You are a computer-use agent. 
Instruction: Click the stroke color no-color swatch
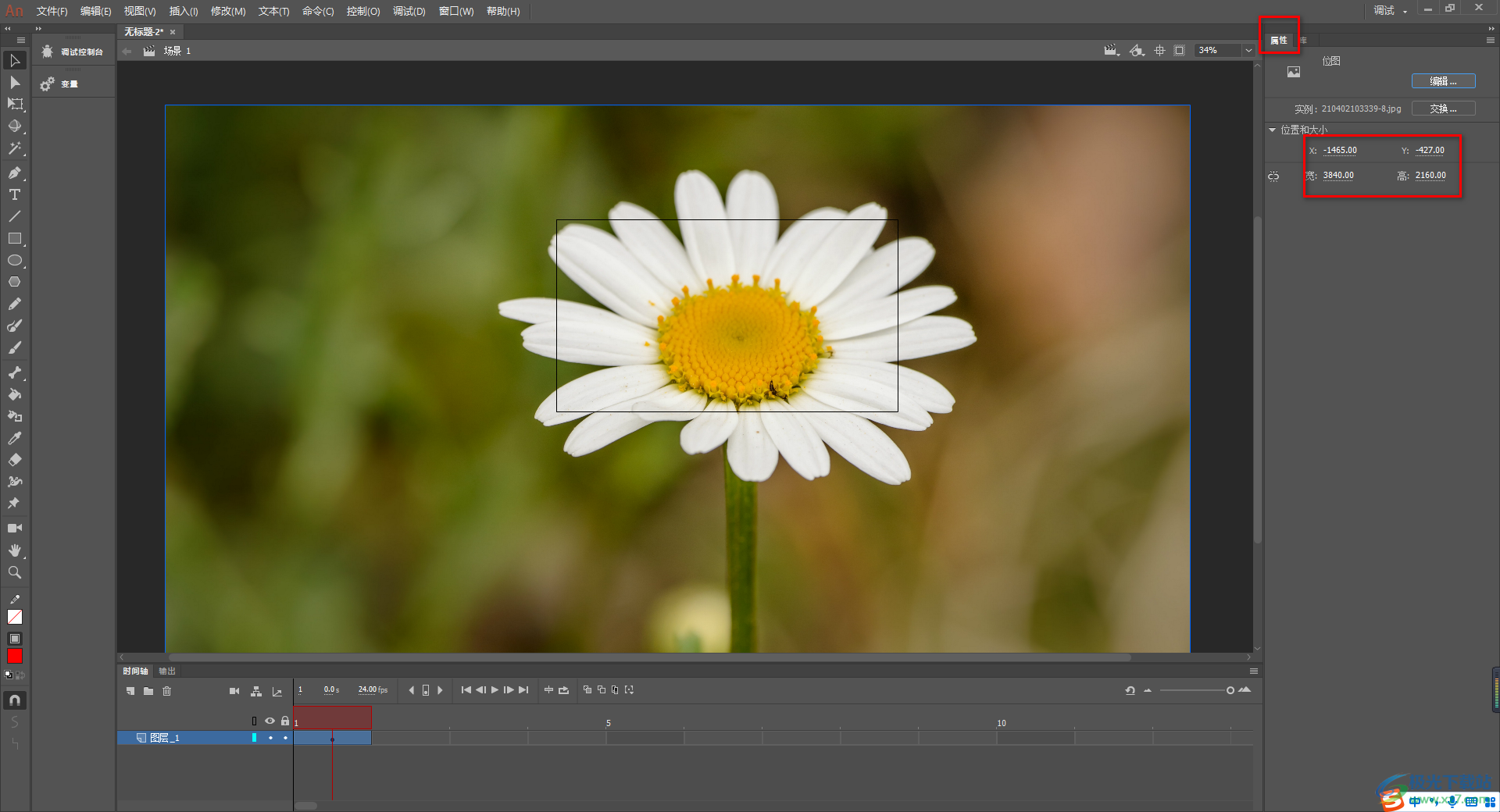(x=15, y=618)
